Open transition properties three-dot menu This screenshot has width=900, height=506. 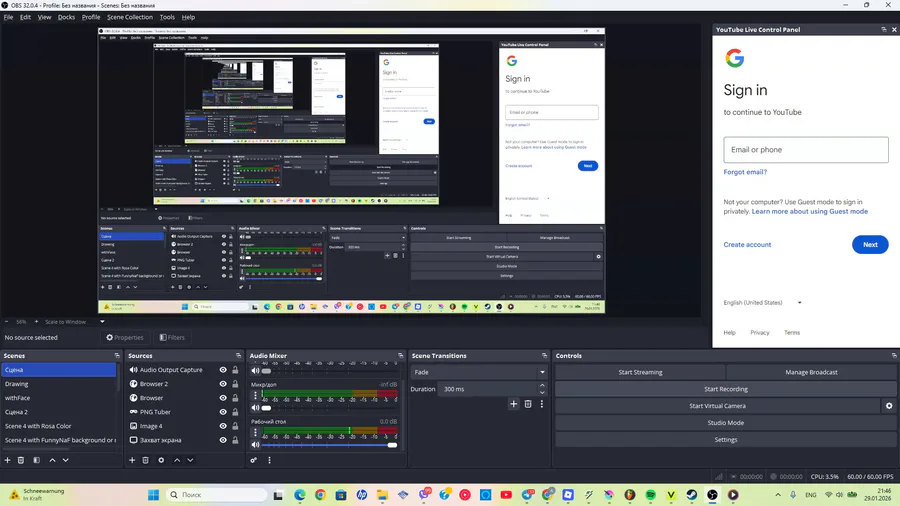[x=542, y=404]
